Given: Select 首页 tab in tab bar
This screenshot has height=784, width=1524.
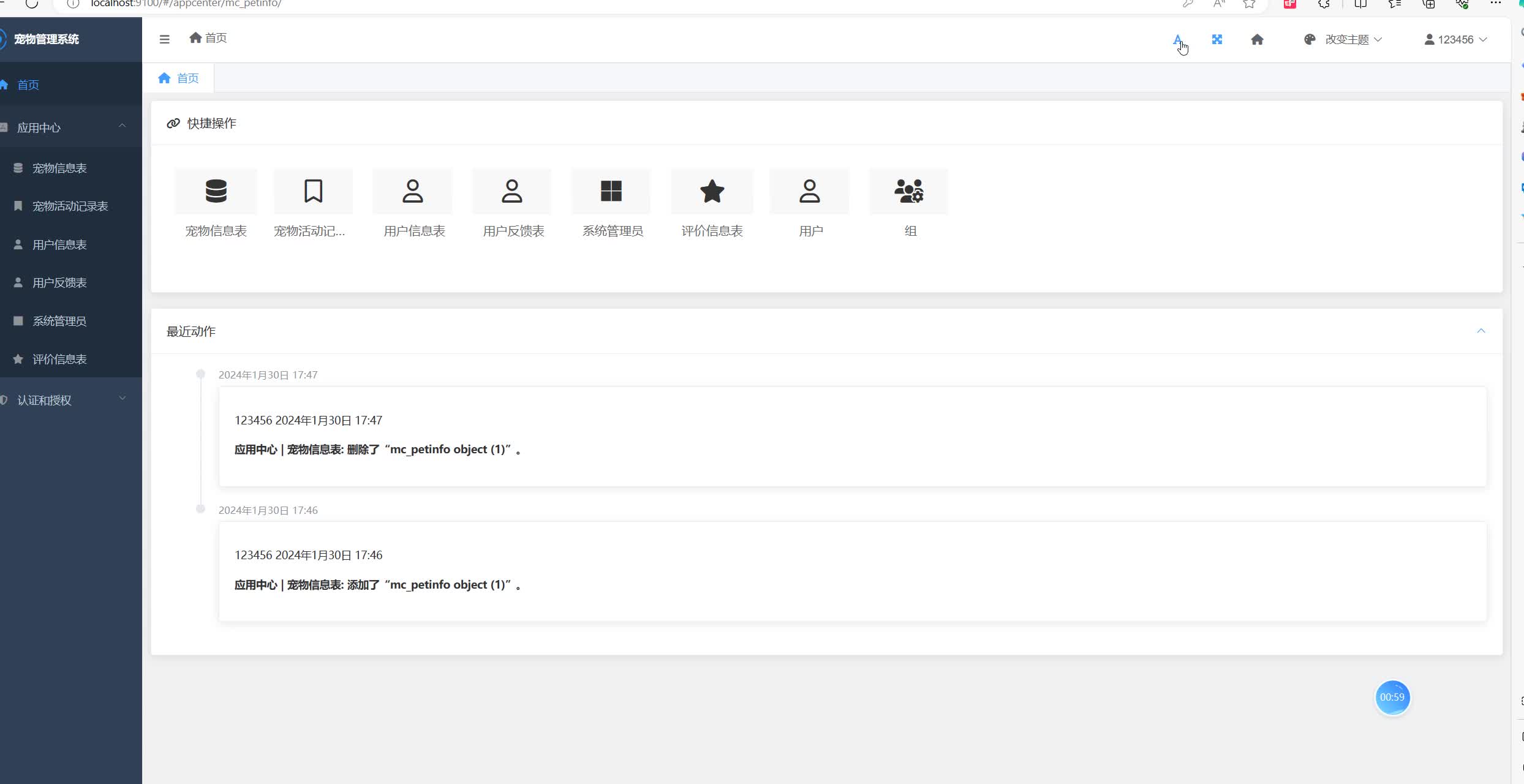Looking at the screenshot, I should pyautogui.click(x=179, y=78).
